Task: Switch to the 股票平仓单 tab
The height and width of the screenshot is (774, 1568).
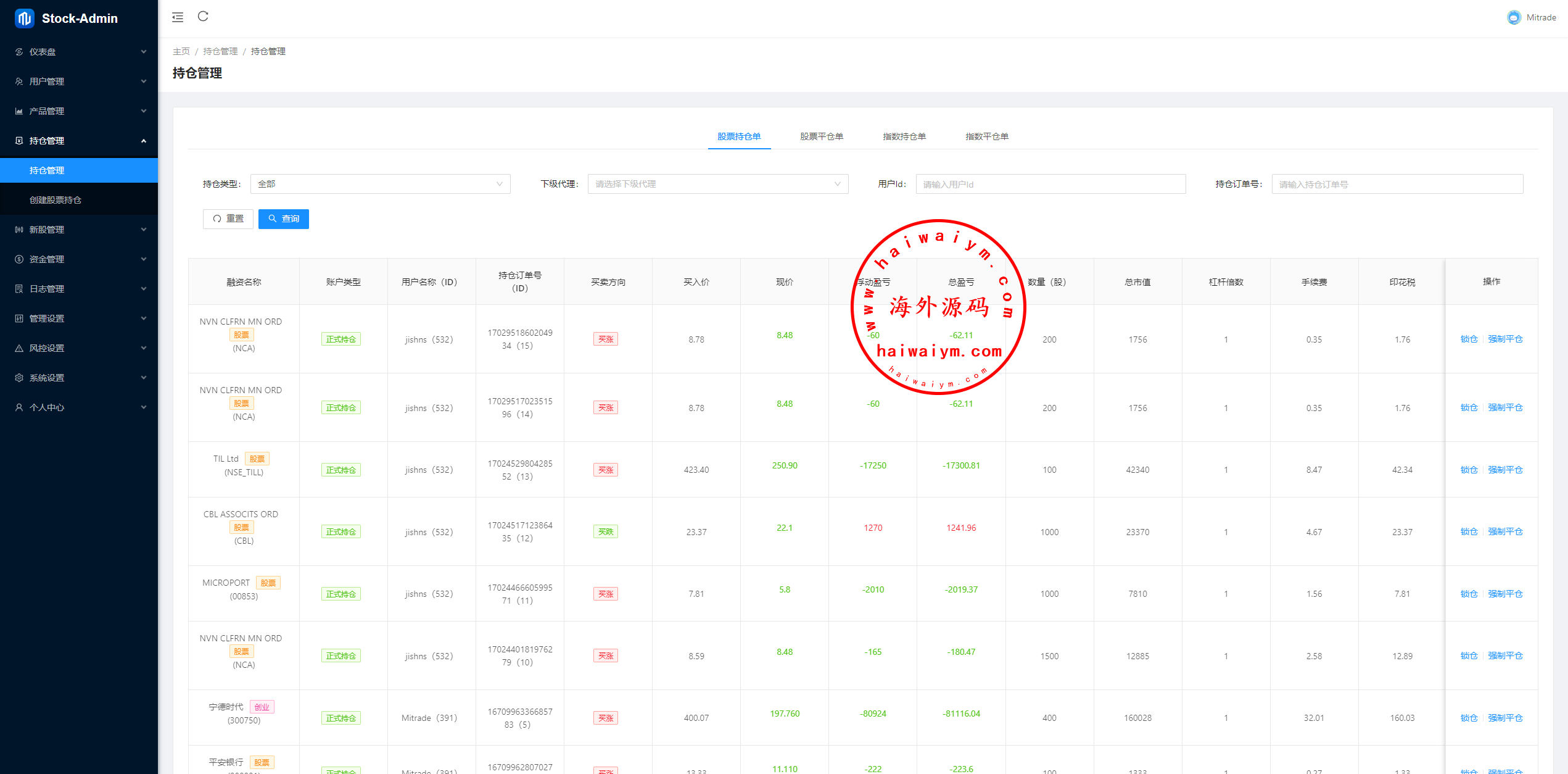Action: coord(821,136)
